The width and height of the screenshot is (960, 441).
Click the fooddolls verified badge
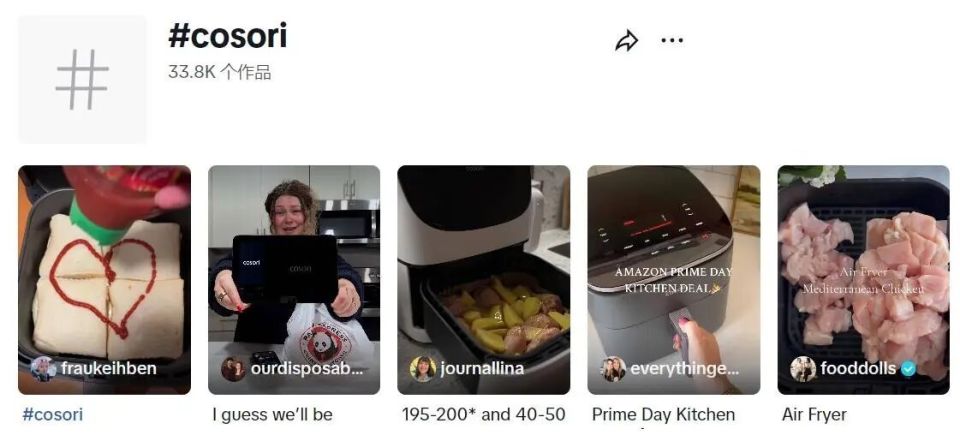click(909, 369)
